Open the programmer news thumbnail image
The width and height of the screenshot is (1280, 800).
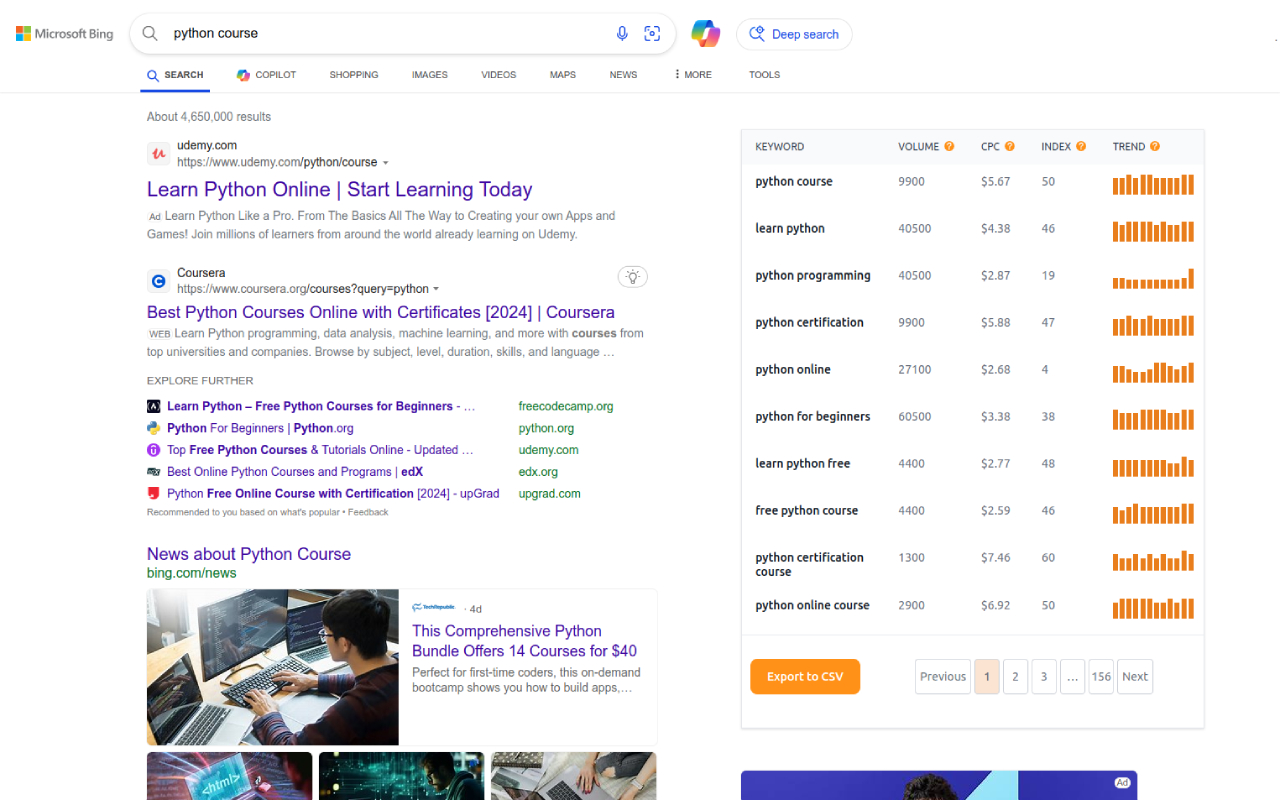273,667
